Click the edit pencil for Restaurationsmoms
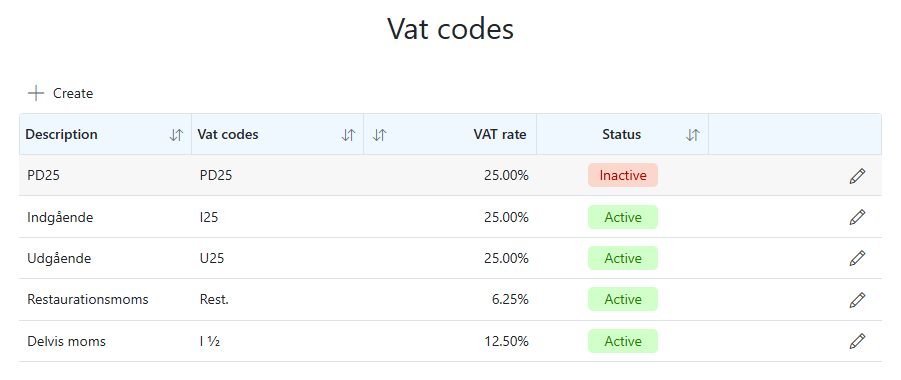The image size is (901, 380). 857,300
